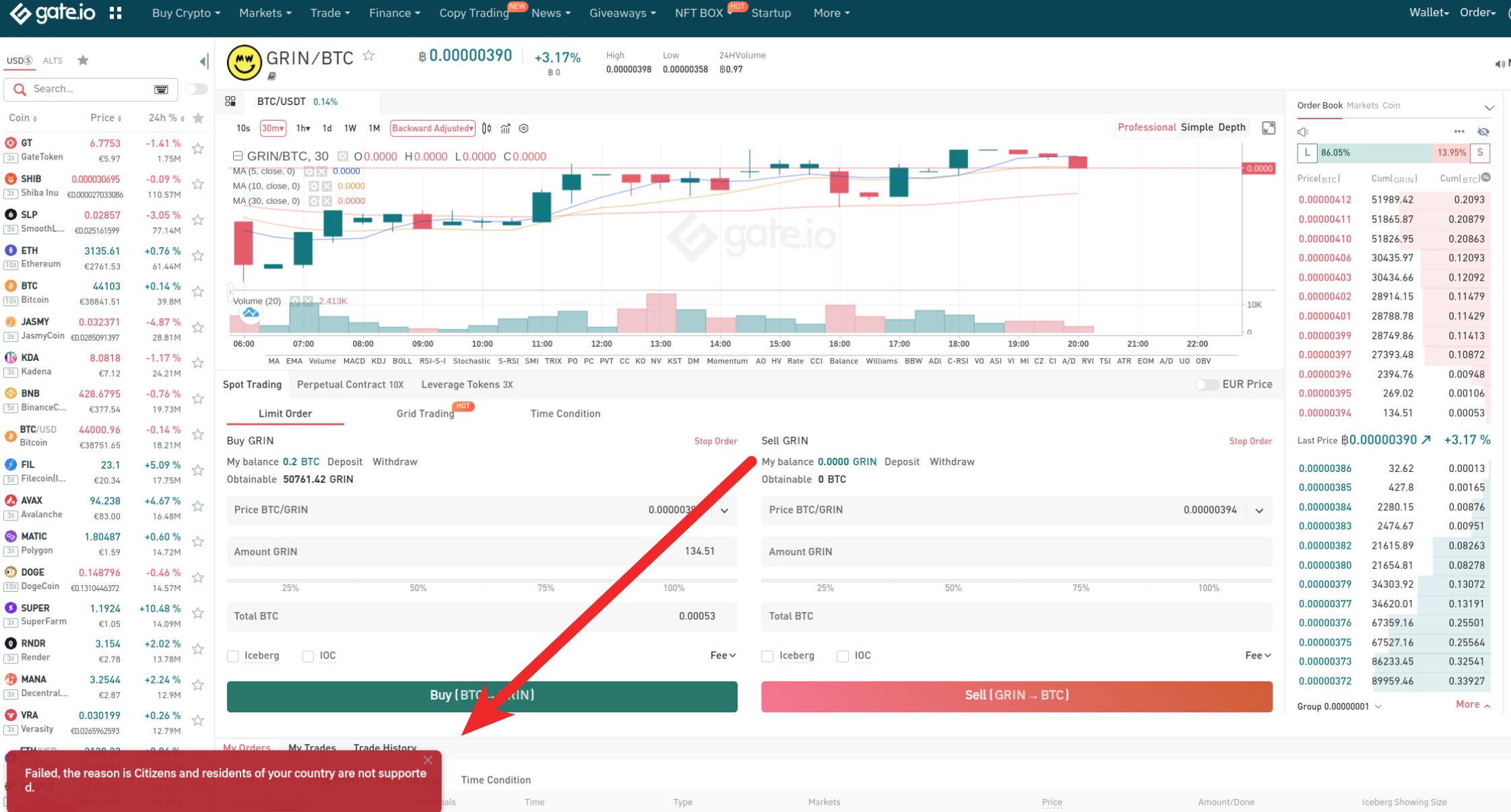
Task: Click the sell Amount GRIN input field
Action: (x=1017, y=551)
